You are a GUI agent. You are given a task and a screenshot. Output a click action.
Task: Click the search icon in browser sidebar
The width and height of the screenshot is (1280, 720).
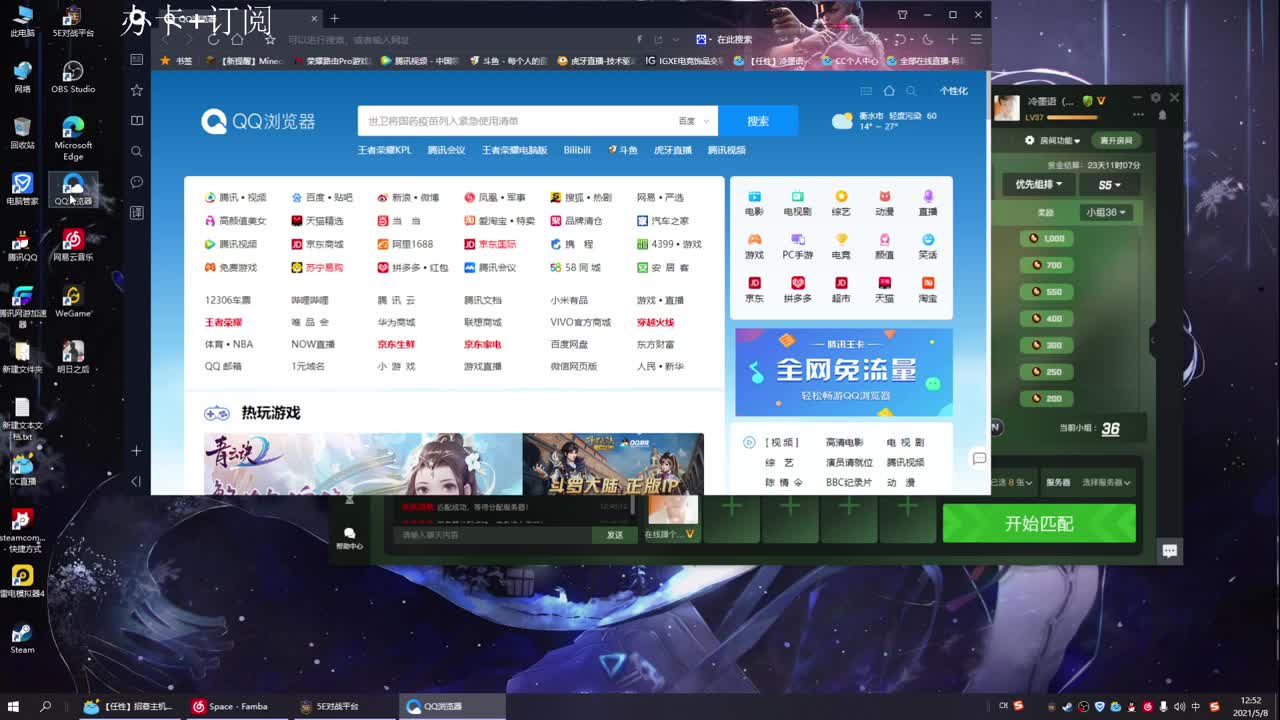[137, 152]
